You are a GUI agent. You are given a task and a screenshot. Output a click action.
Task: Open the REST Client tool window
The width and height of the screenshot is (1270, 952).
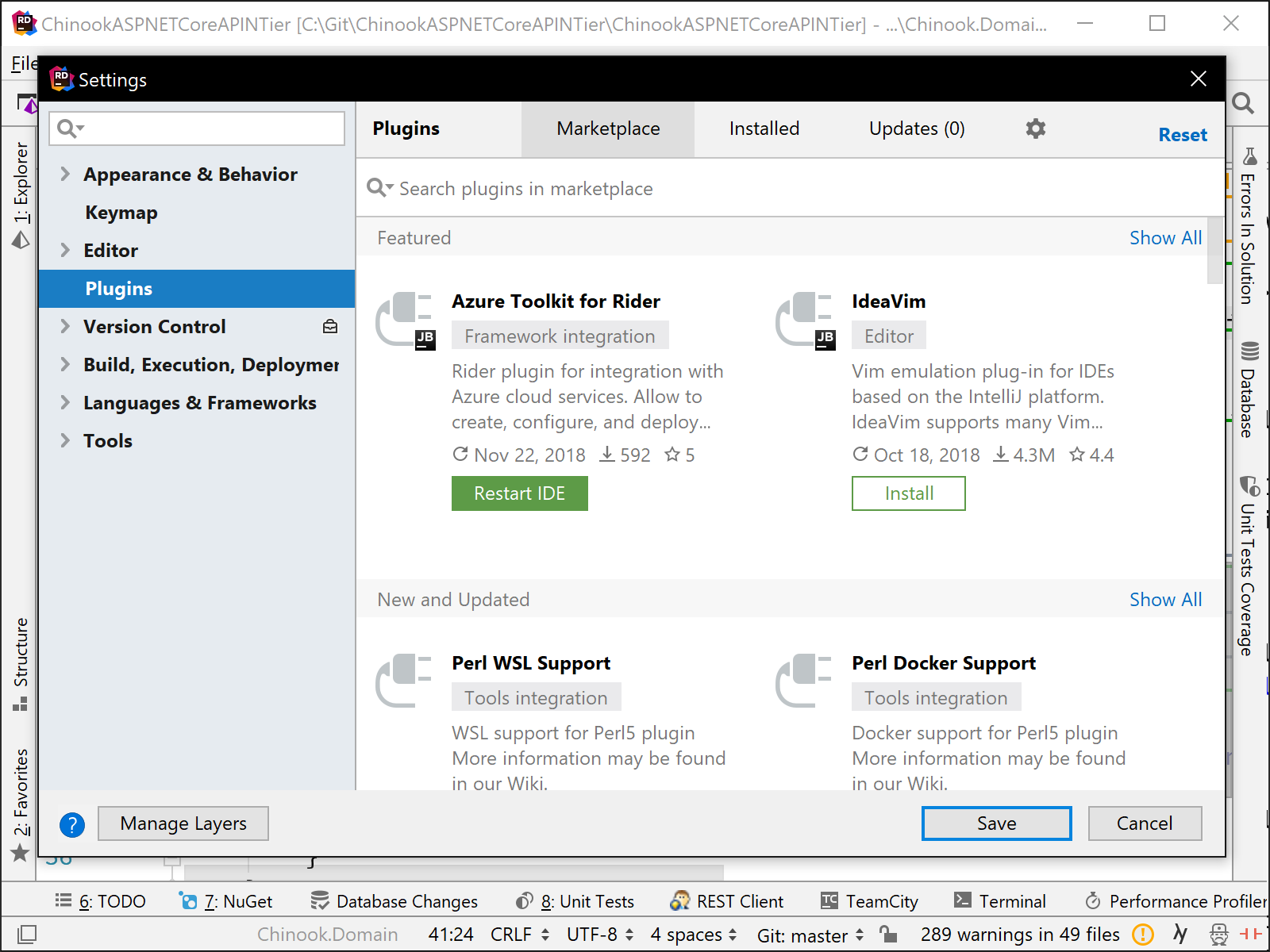coord(727,901)
